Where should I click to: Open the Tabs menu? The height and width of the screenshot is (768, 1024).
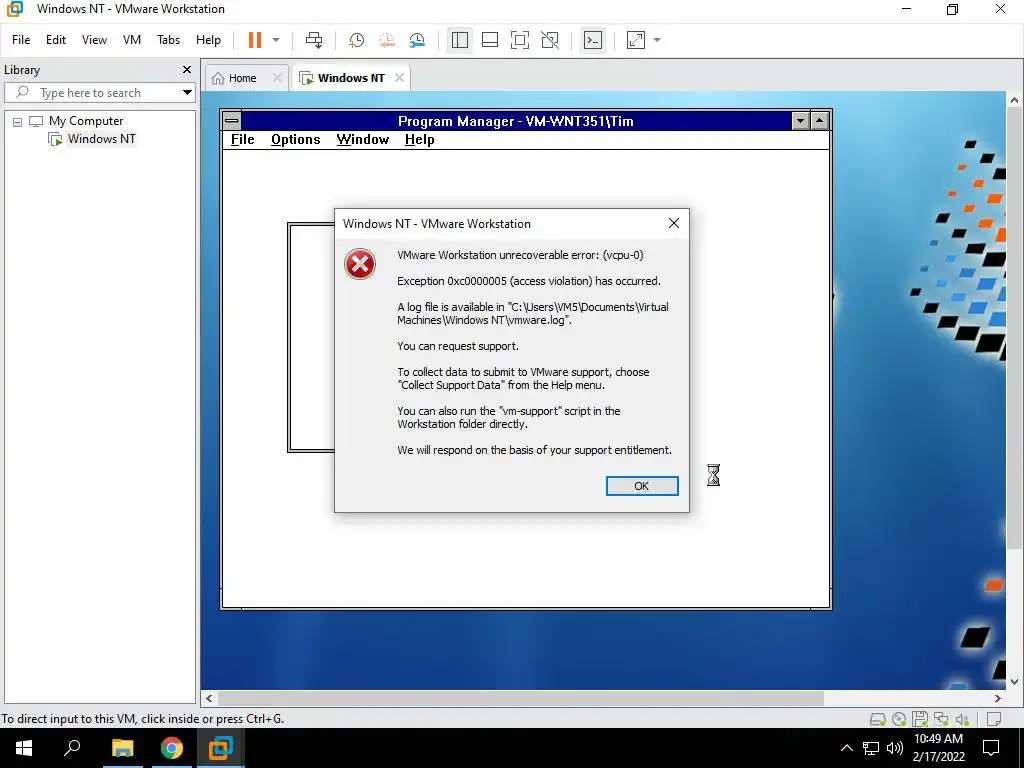[x=168, y=40]
